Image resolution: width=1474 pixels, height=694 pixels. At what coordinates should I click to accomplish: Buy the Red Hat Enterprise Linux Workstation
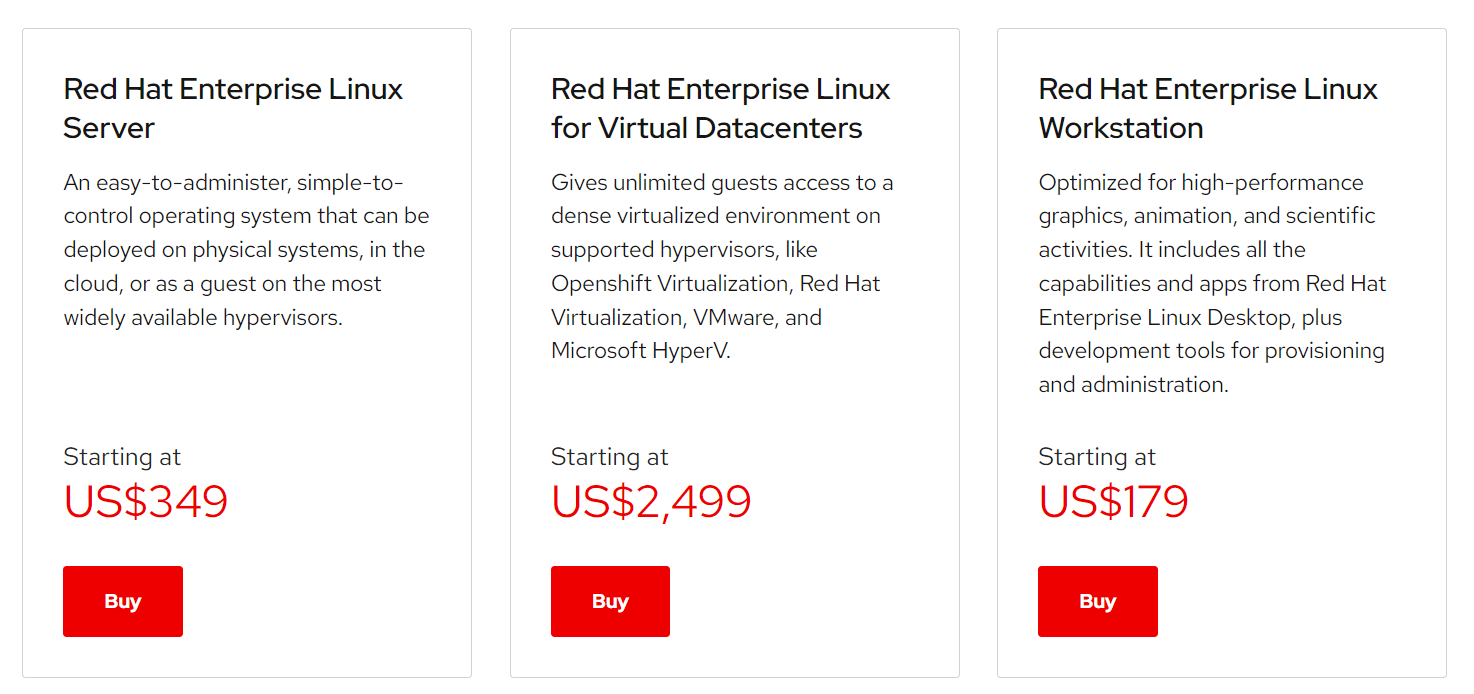1097,601
